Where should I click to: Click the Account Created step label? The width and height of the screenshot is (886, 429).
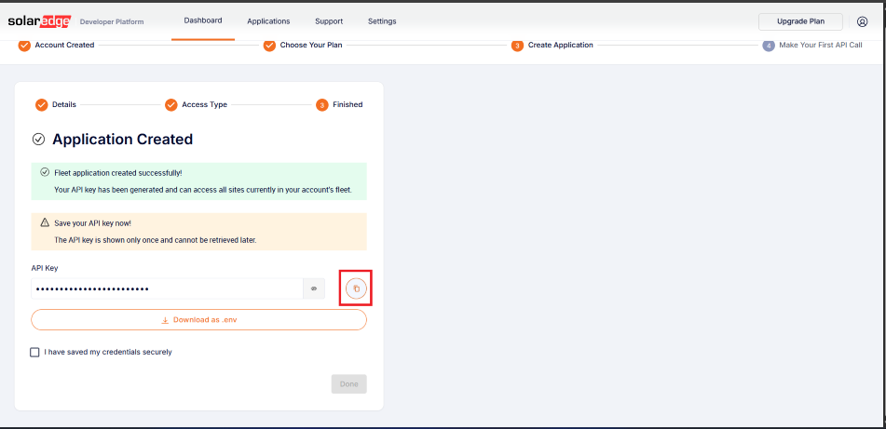tap(64, 45)
